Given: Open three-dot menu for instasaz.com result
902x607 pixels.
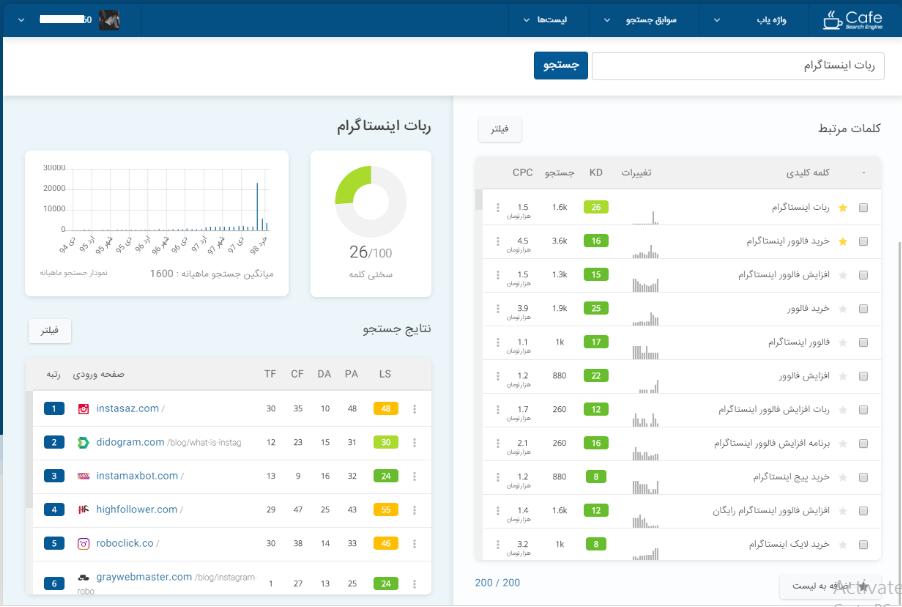Looking at the screenshot, I should point(415,409).
